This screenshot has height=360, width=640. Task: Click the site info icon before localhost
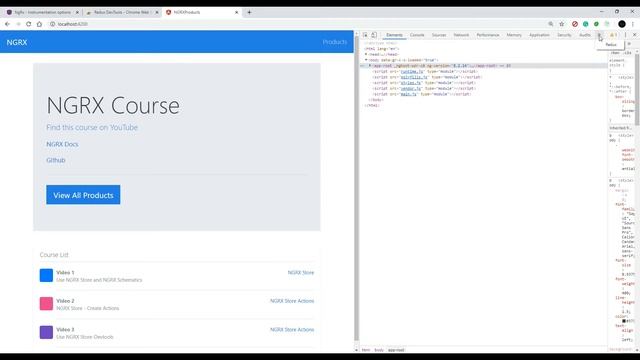point(52,24)
